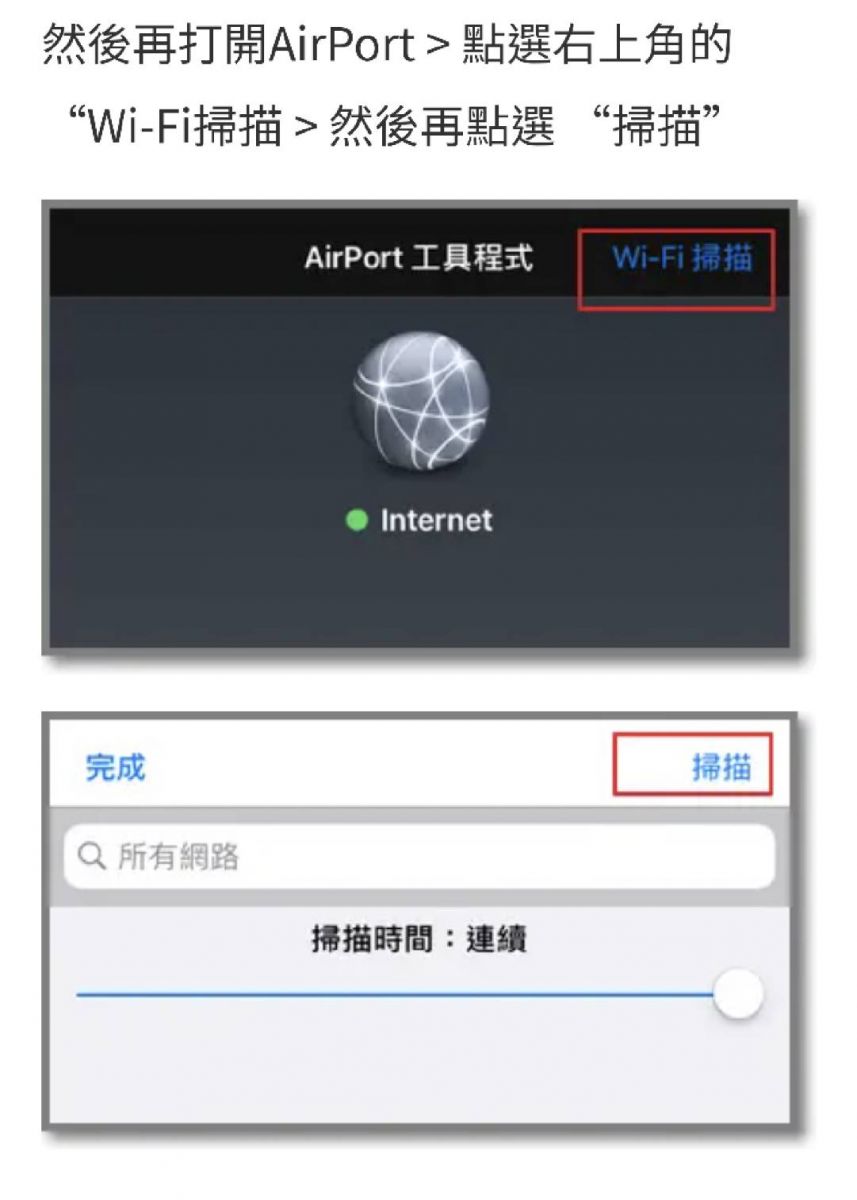Click the 掃描時間：連續 label

tap(419, 939)
